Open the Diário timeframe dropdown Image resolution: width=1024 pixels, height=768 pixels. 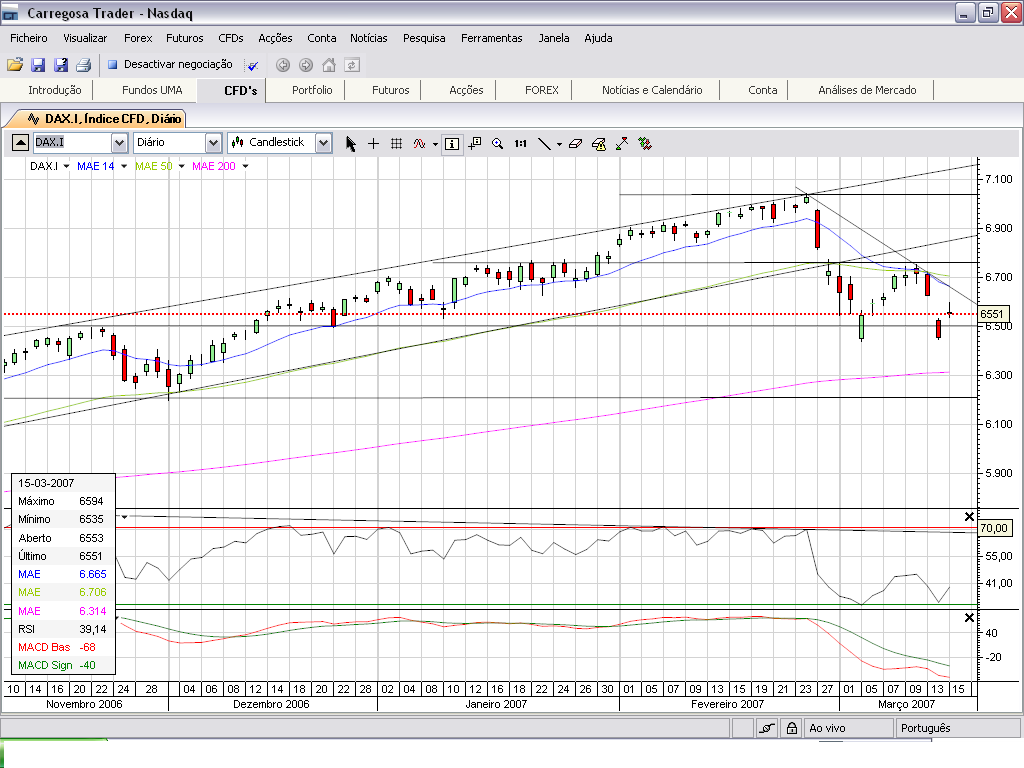(213, 142)
